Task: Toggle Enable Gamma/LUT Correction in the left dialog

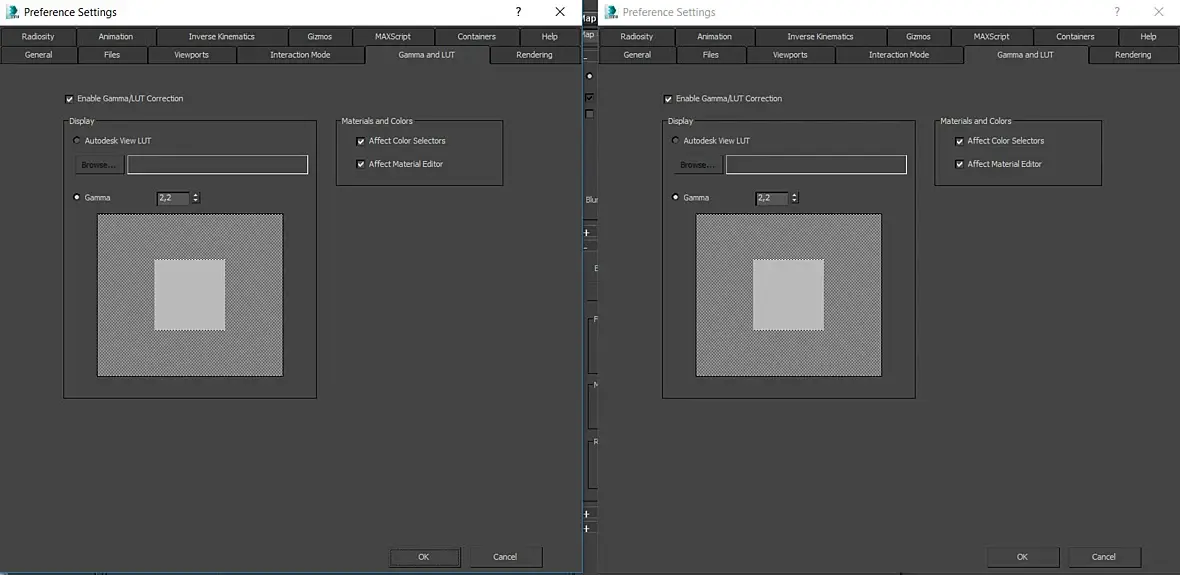Action: click(69, 99)
